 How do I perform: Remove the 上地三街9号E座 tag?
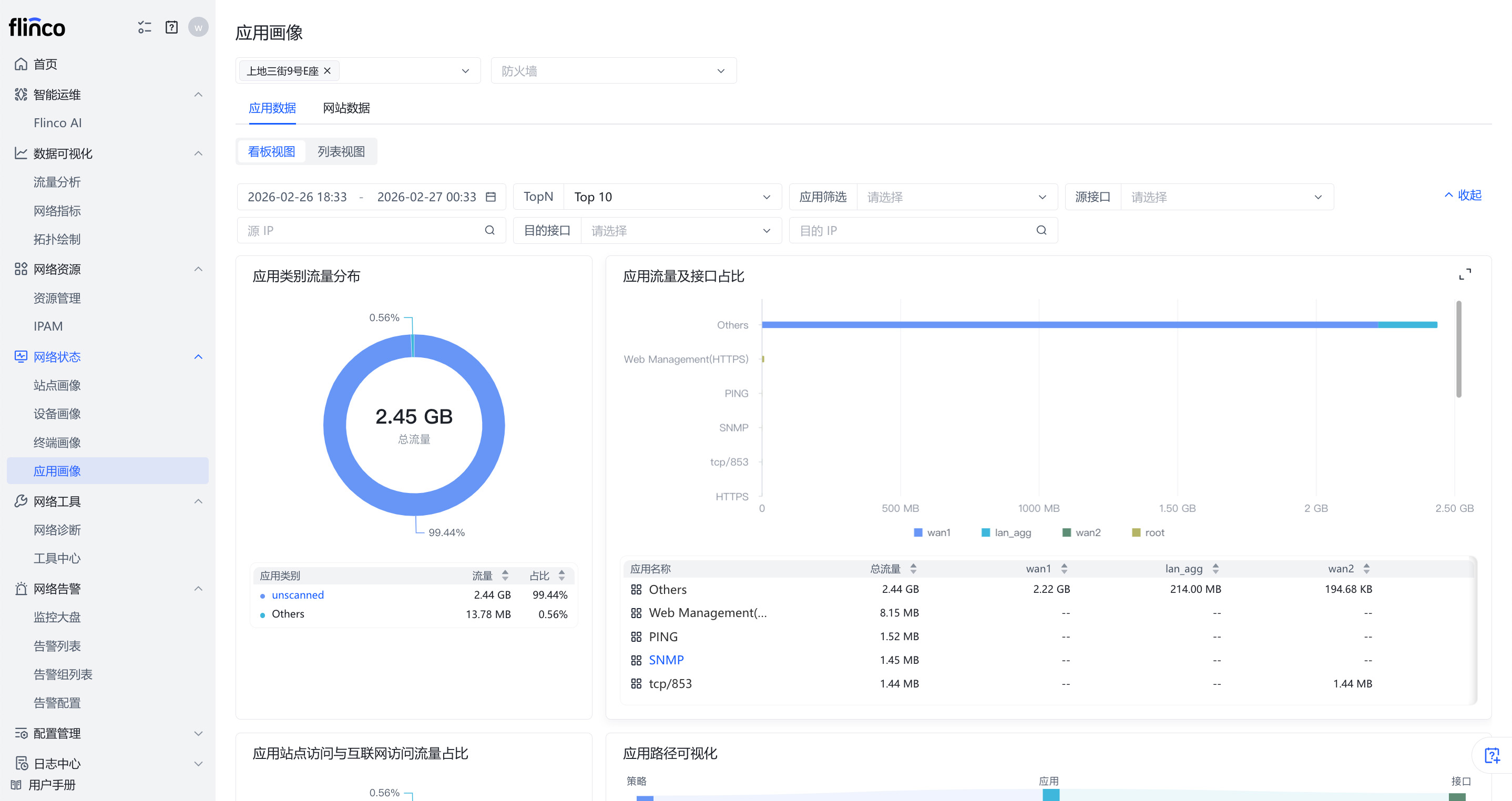point(328,71)
